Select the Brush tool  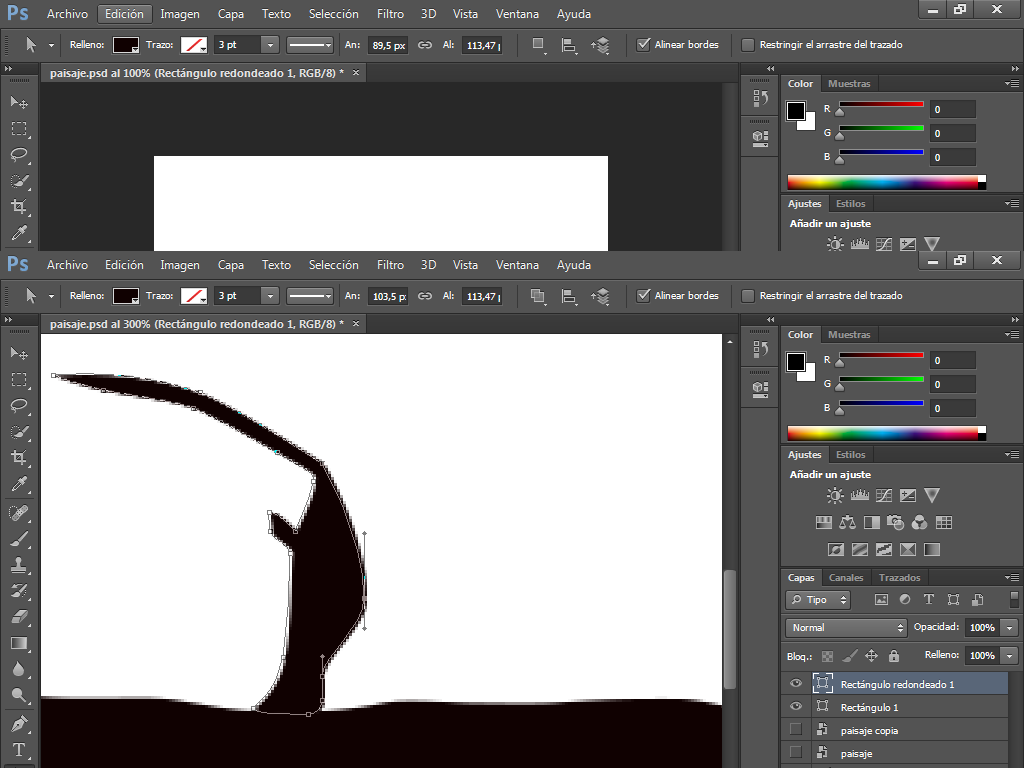click(19, 539)
